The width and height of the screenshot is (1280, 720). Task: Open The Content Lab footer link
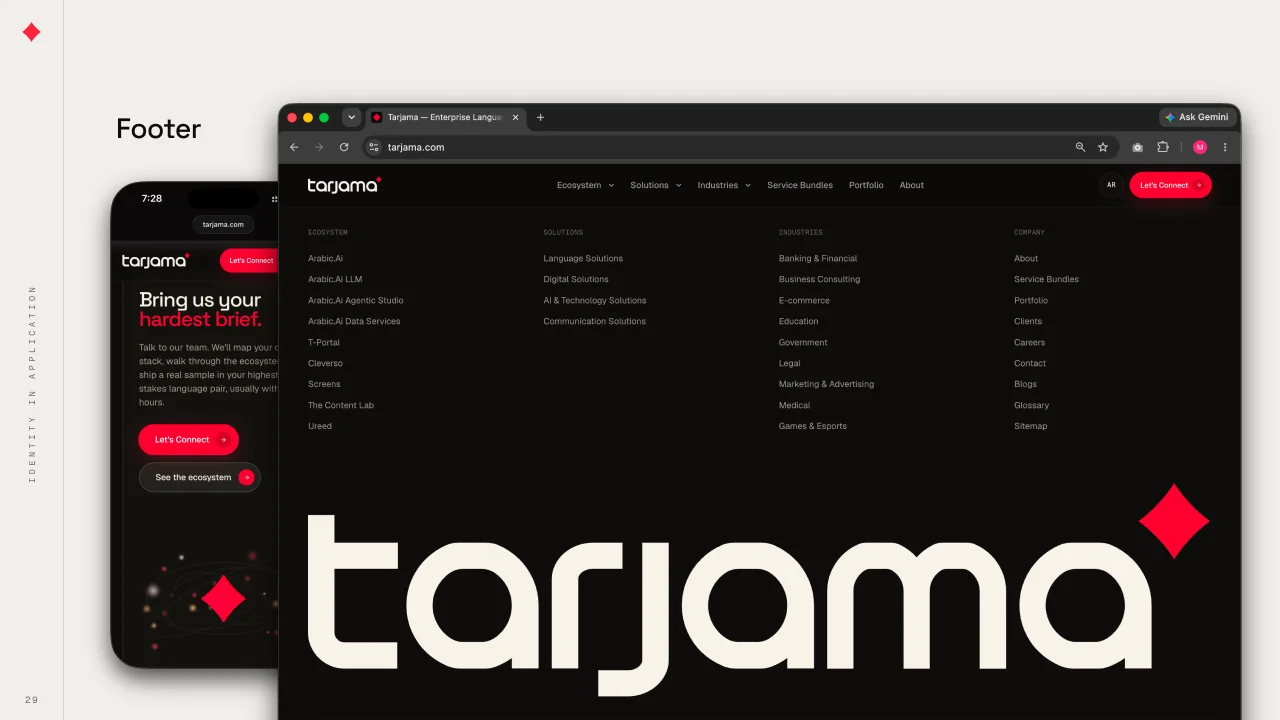pyautogui.click(x=341, y=405)
